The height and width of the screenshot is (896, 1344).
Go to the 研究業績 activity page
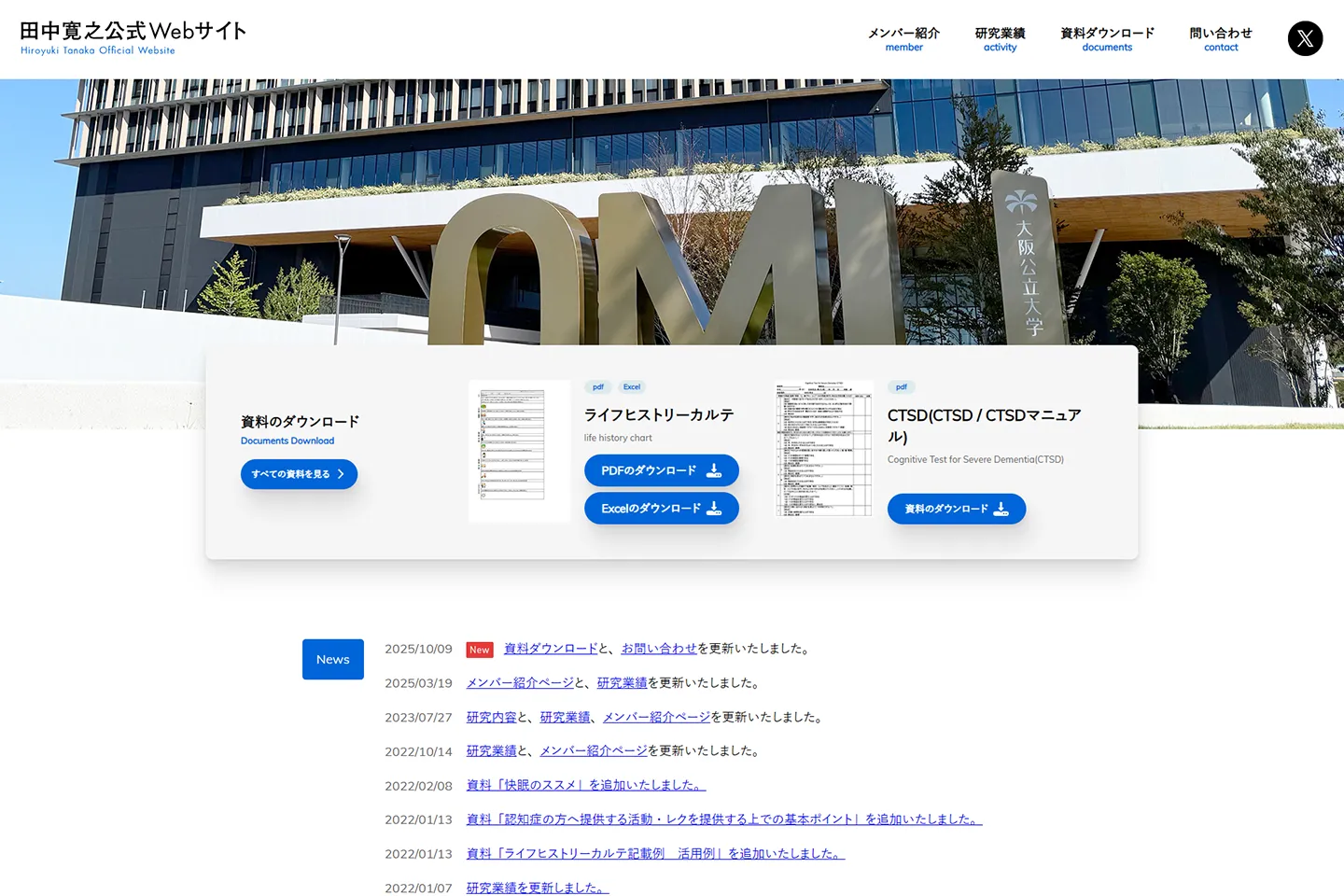click(x=1000, y=38)
